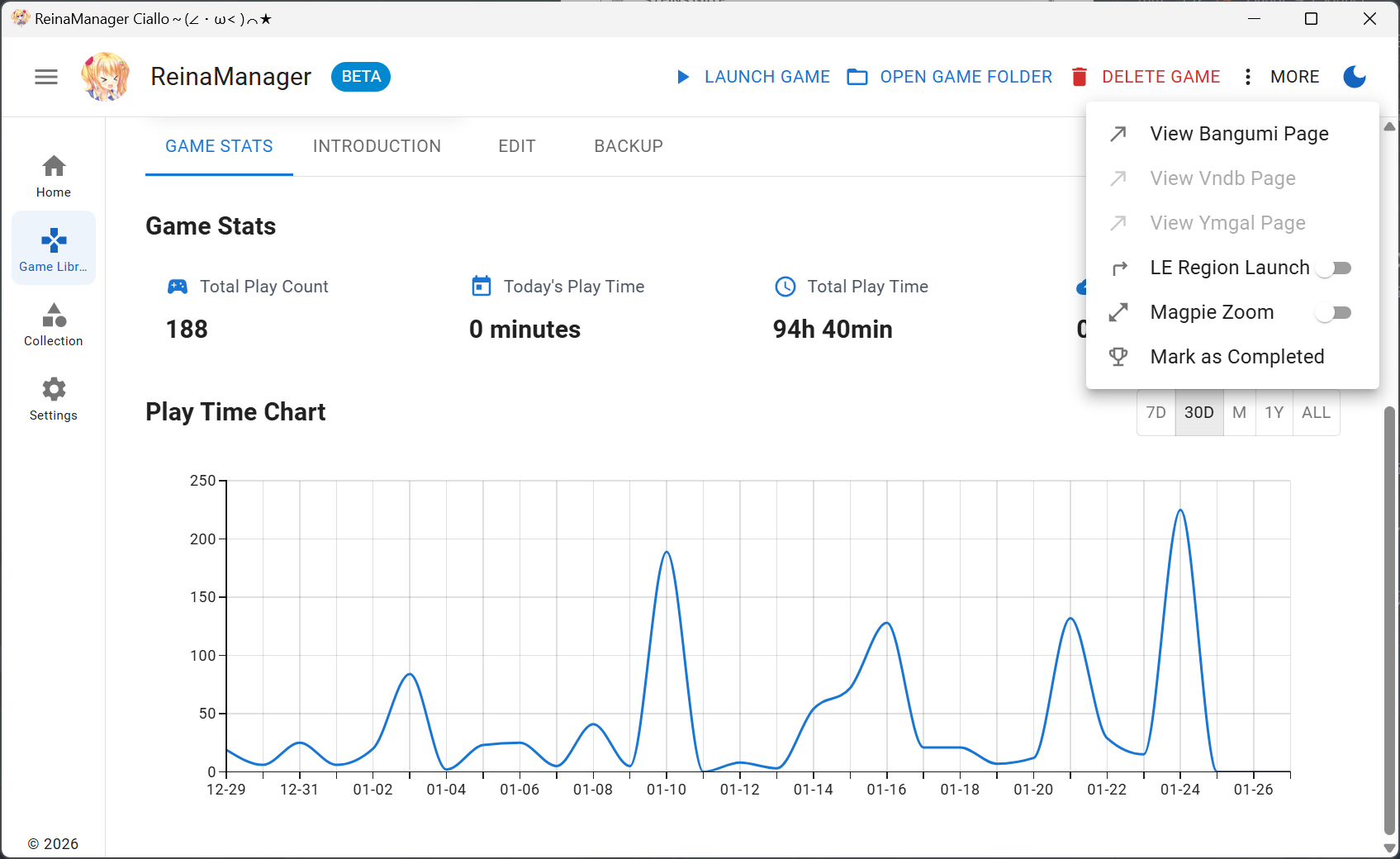Click the Play Time Chart heading
Image resolution: width=1400 pixels, height=859 pixels.
[235, 412]
